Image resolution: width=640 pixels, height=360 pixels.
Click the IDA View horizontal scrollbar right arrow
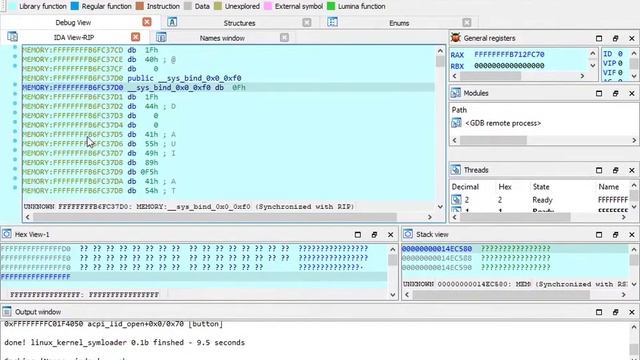430,217
